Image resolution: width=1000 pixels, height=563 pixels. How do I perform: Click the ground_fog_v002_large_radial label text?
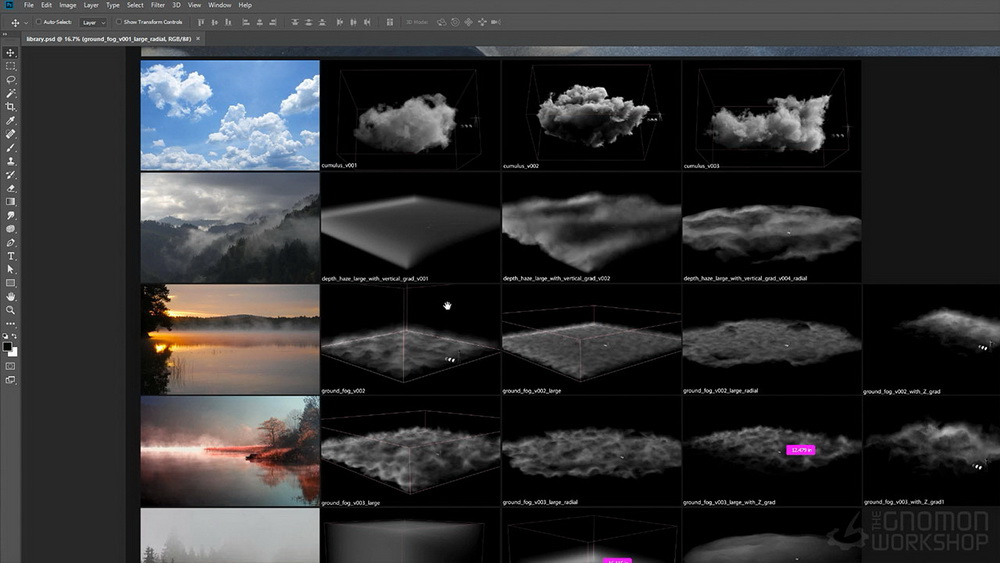point(721,391)
